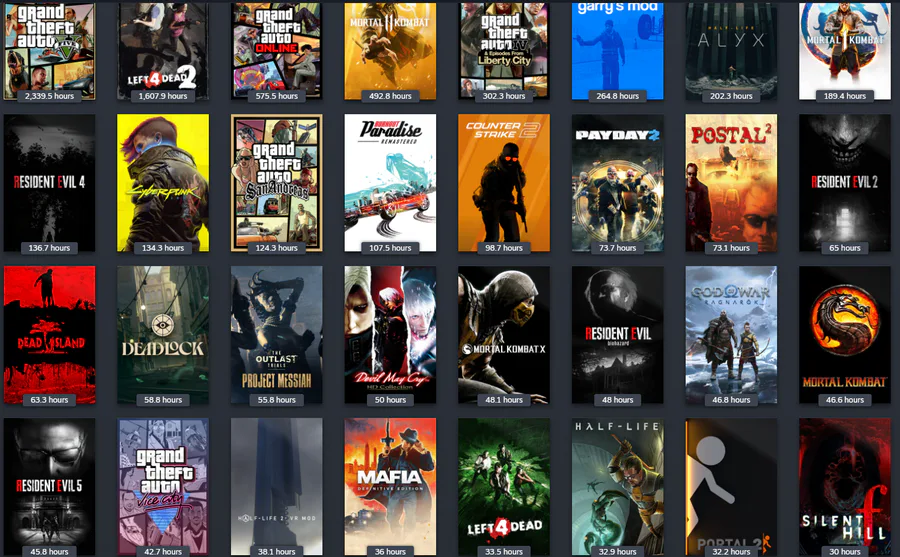Open the green Left 4 Dead cover
900x557 pixels.
tap(504, 487)
